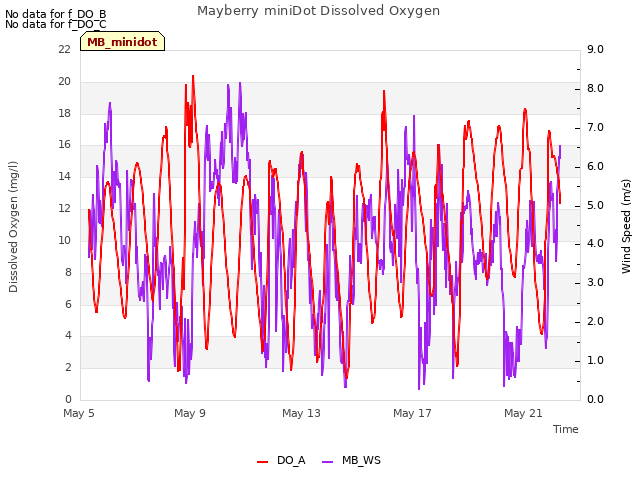The height and width of the screenshot is (480, 640).
Task: Toggle DO_A series in legend
Action: (281, 460)
